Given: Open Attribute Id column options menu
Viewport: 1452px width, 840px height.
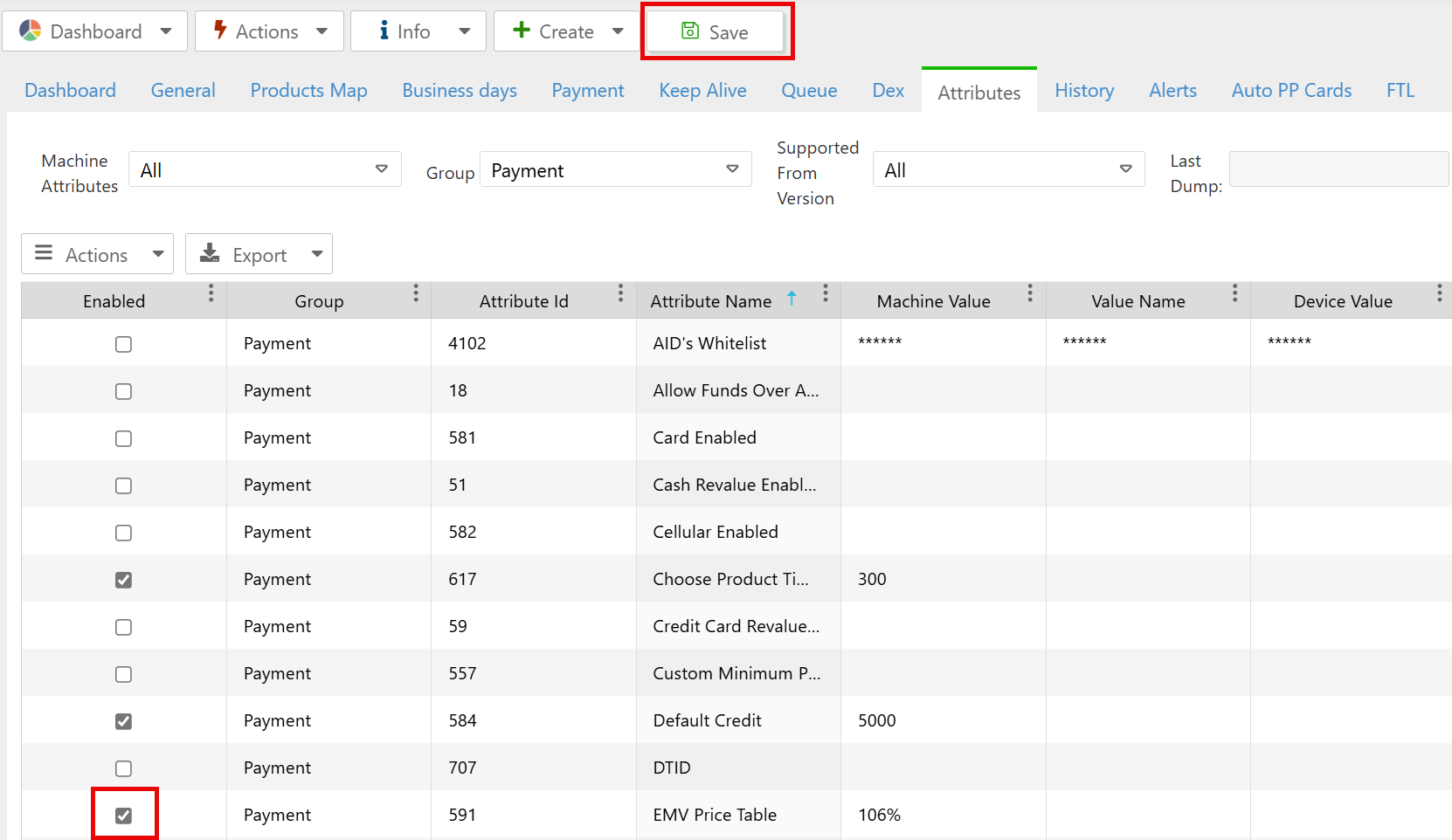Looking at the screenshot, I should point(620,293).
